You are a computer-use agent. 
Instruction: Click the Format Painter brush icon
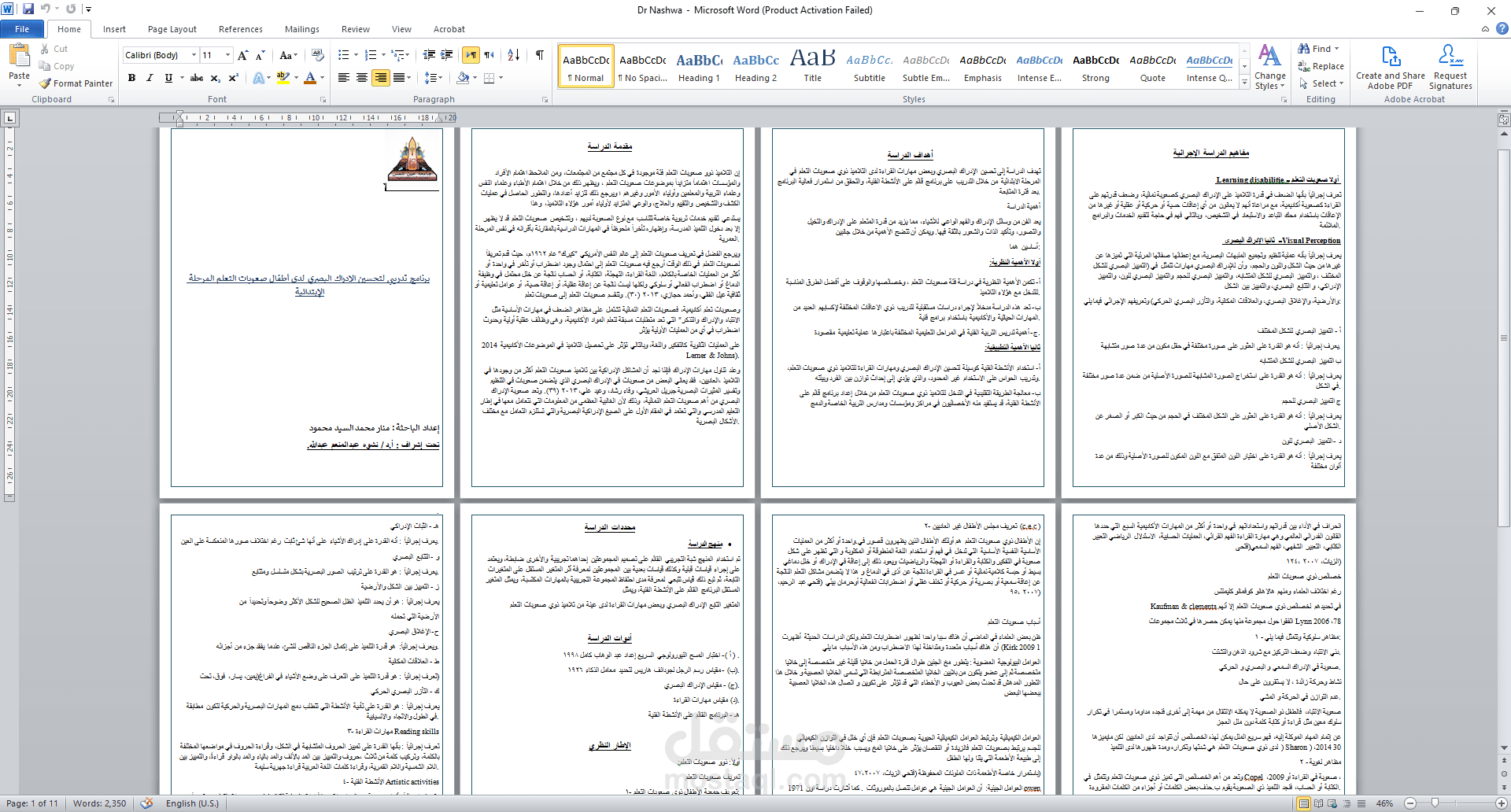[46, 83]
